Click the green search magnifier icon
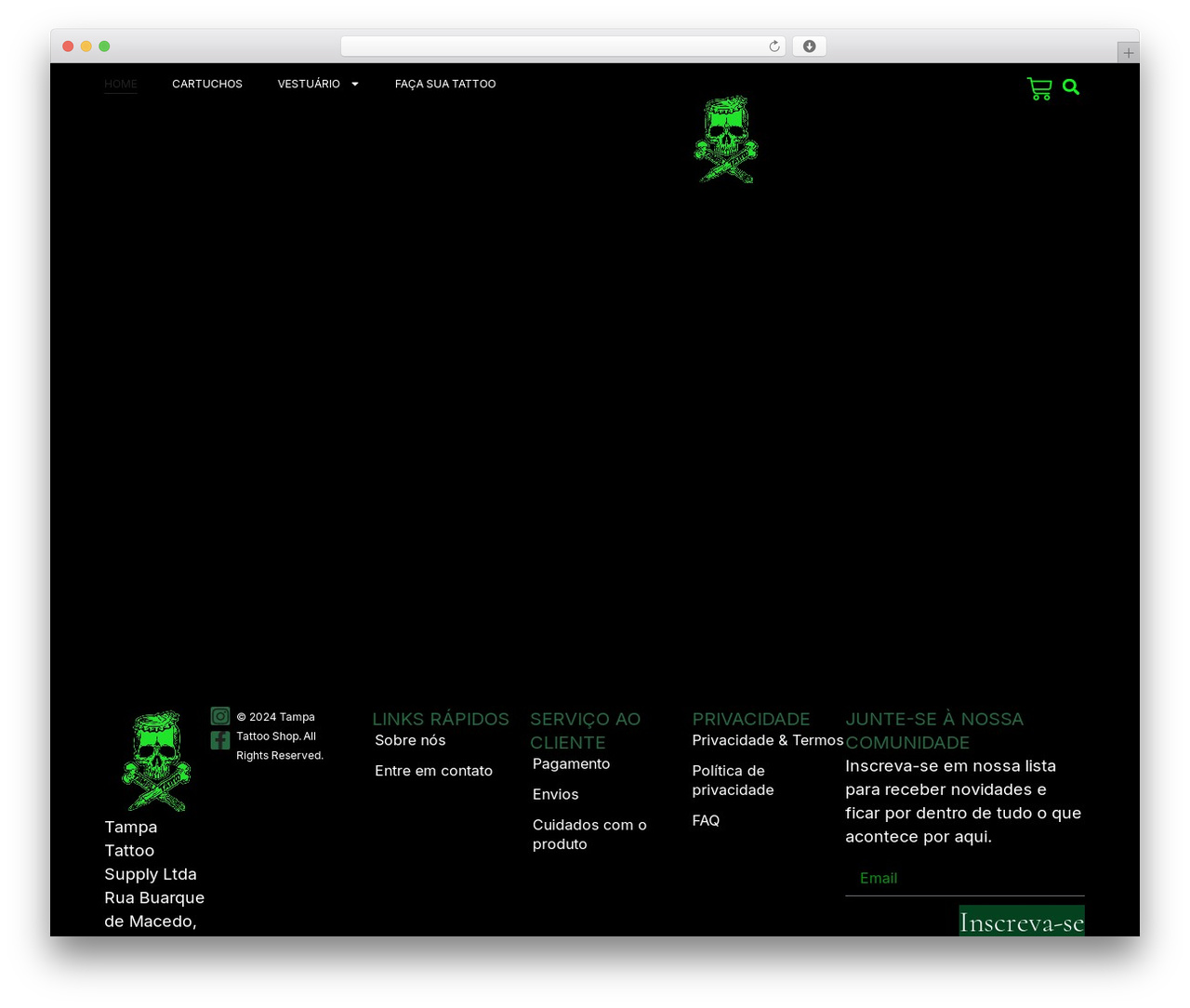1190x1008 pixels. click(1071, 86)
